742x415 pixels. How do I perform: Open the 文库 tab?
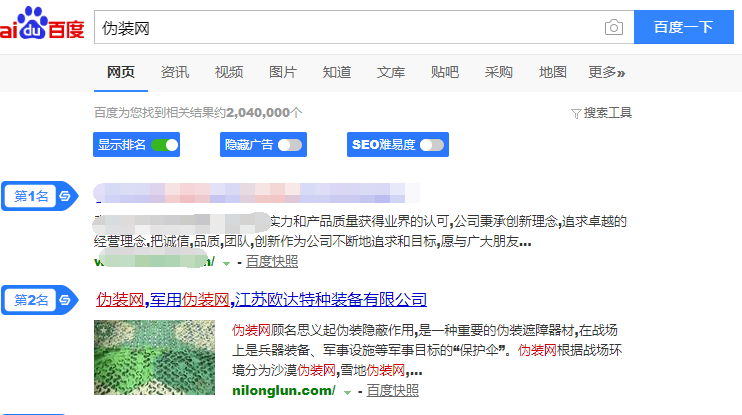pyautogui.click(x=390, y=72)
